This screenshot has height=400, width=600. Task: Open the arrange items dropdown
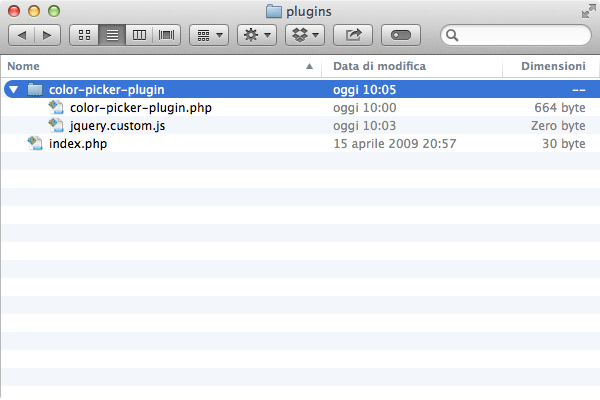(x=209, y=35)
